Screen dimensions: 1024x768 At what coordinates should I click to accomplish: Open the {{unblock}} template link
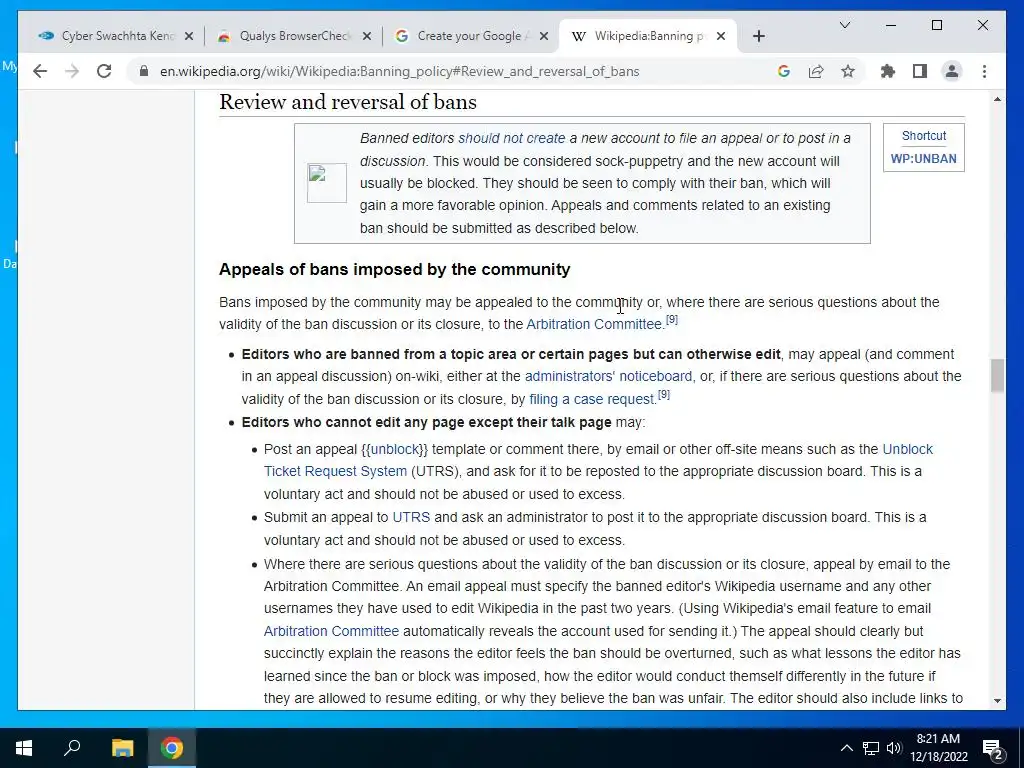394,449
